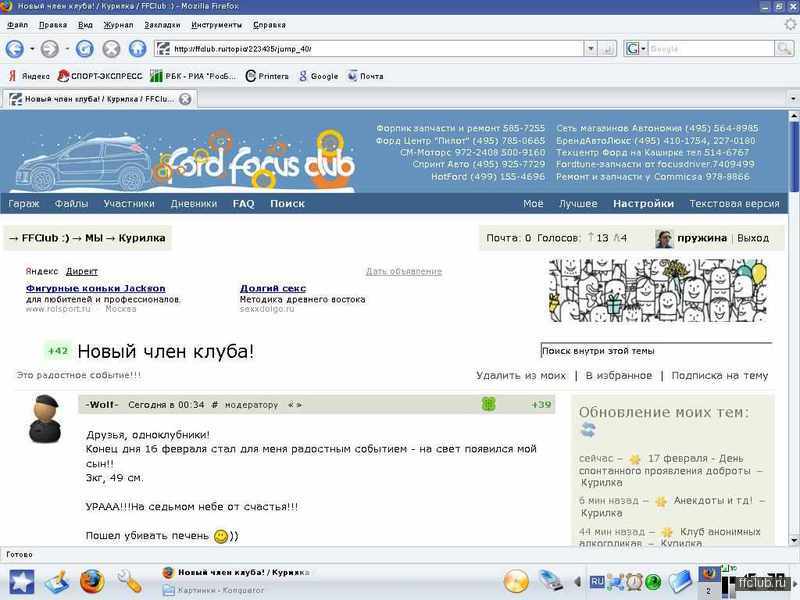This screenshot has height=600, width=800.
Task: Click the Настройки link in site navigation
Action: click(x=643, y=203)
